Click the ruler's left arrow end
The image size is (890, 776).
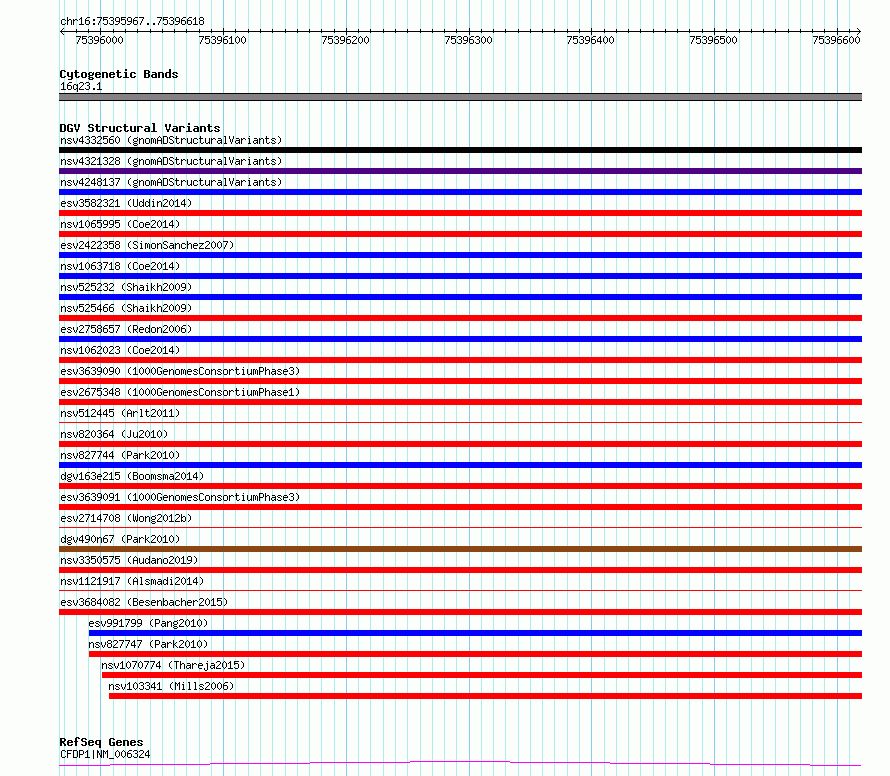coord(62,32)
